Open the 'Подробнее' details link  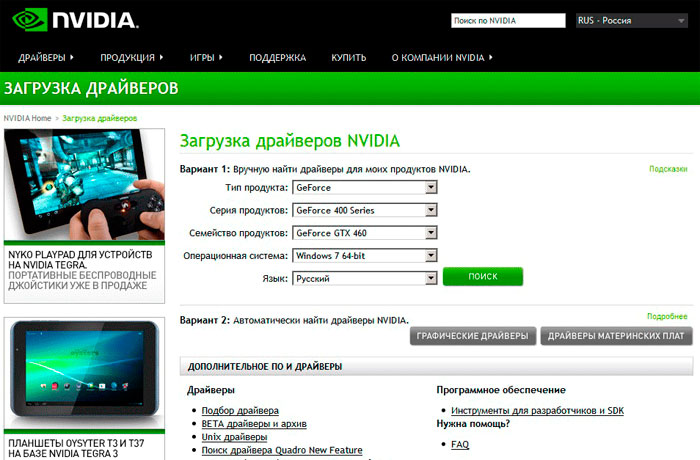(667, 316)
